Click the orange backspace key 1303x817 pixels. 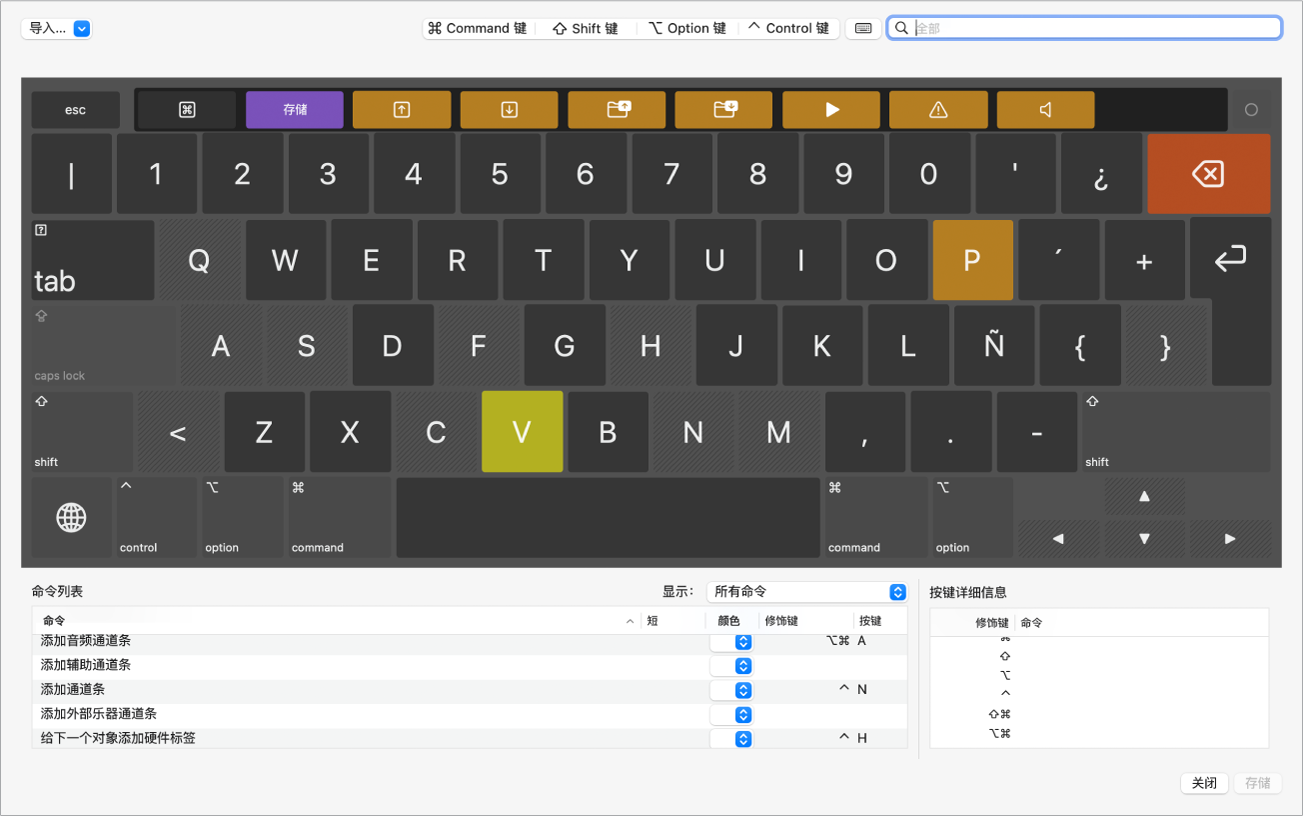pos(1209,174)
